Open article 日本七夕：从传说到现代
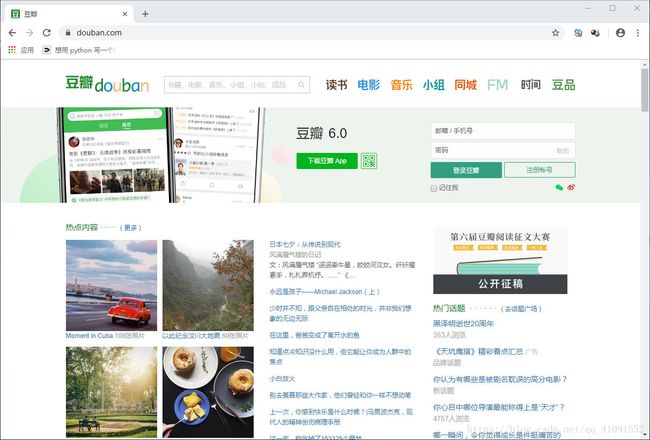Image resolution: width=650 pixels, height=440 pixels. pos(305,244)
